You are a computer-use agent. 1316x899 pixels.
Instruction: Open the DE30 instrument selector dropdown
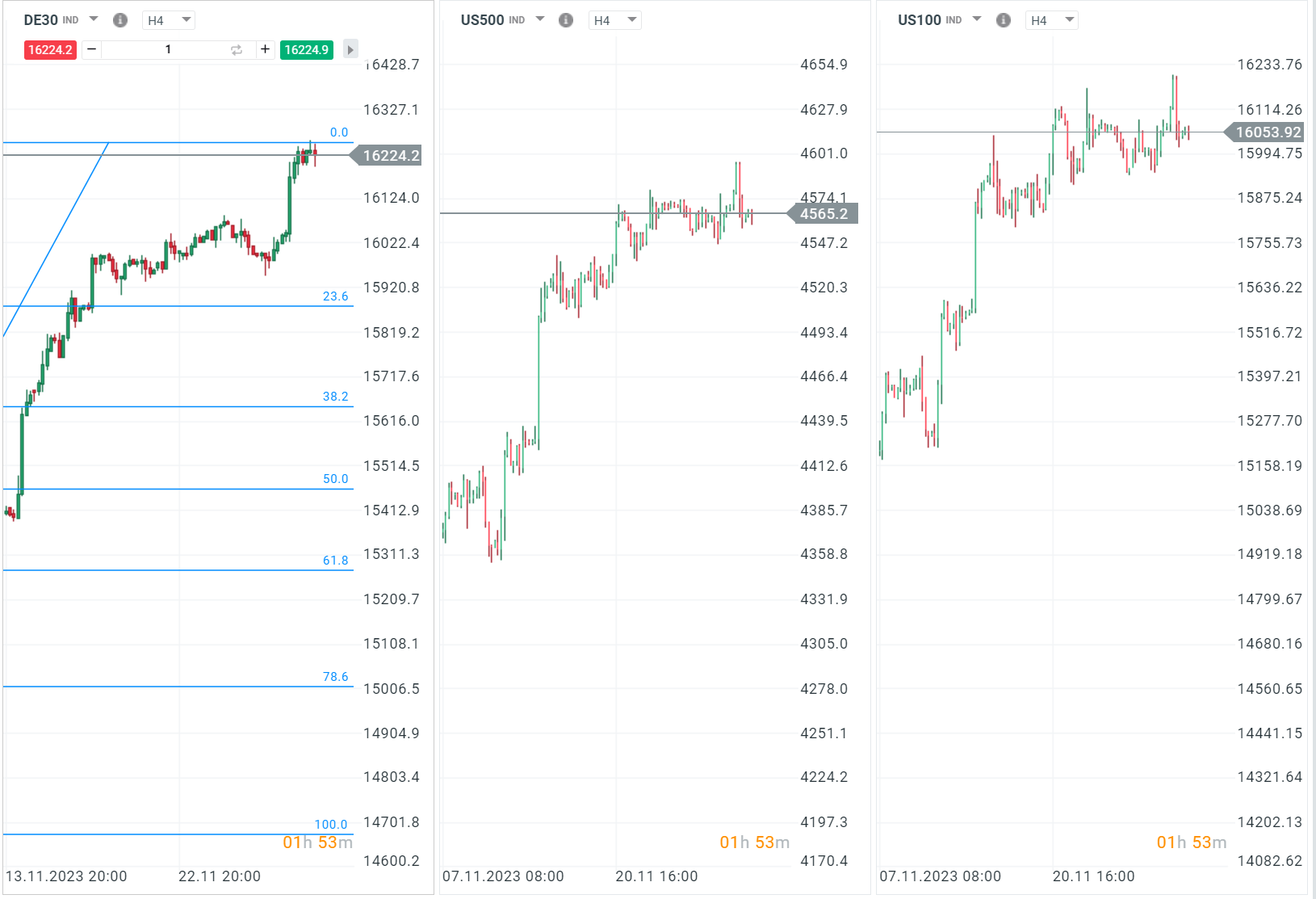(x=93, y=20)
